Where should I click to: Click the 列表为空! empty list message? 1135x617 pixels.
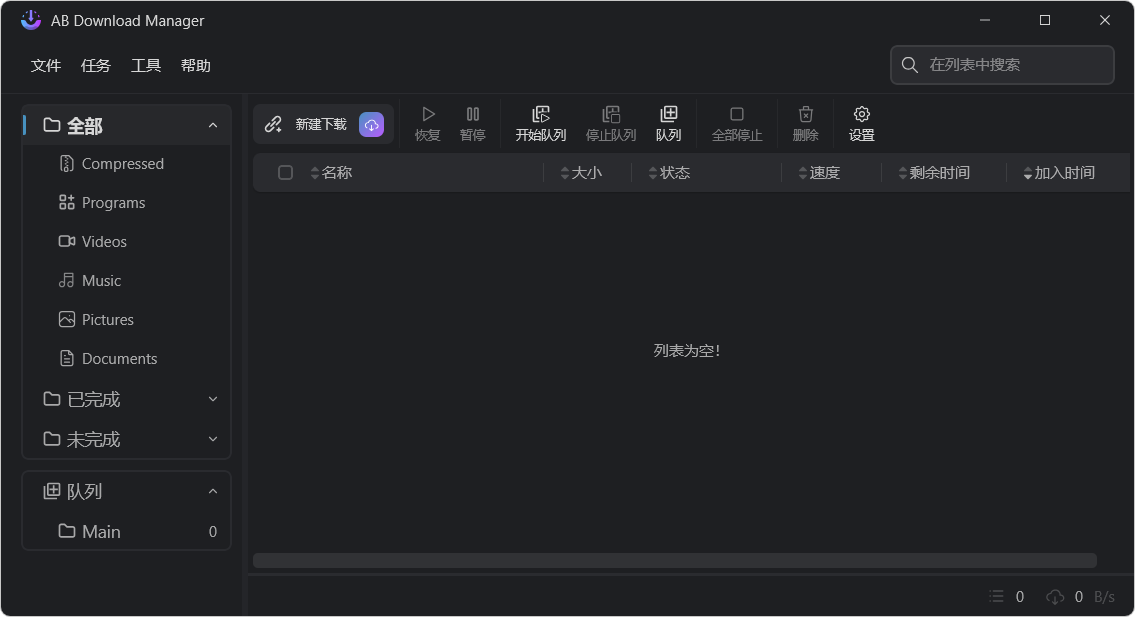pos(686,351)
